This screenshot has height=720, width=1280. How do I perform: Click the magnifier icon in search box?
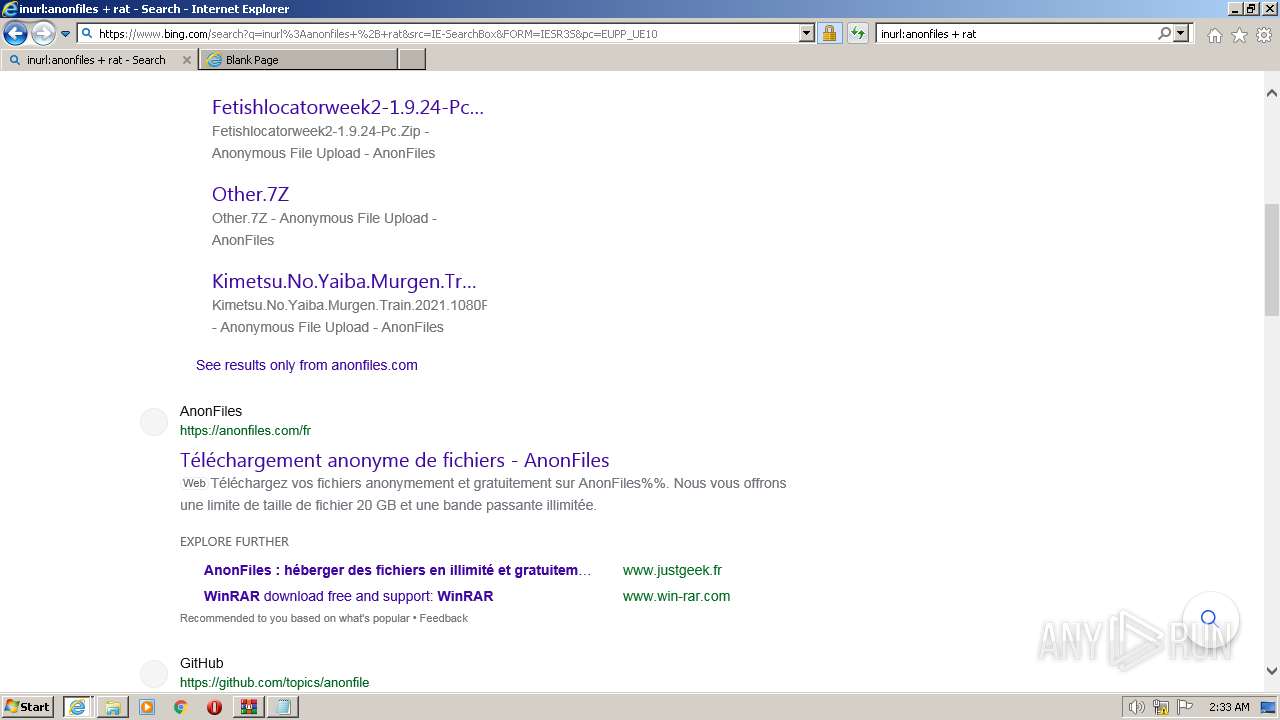point(1164,33)
